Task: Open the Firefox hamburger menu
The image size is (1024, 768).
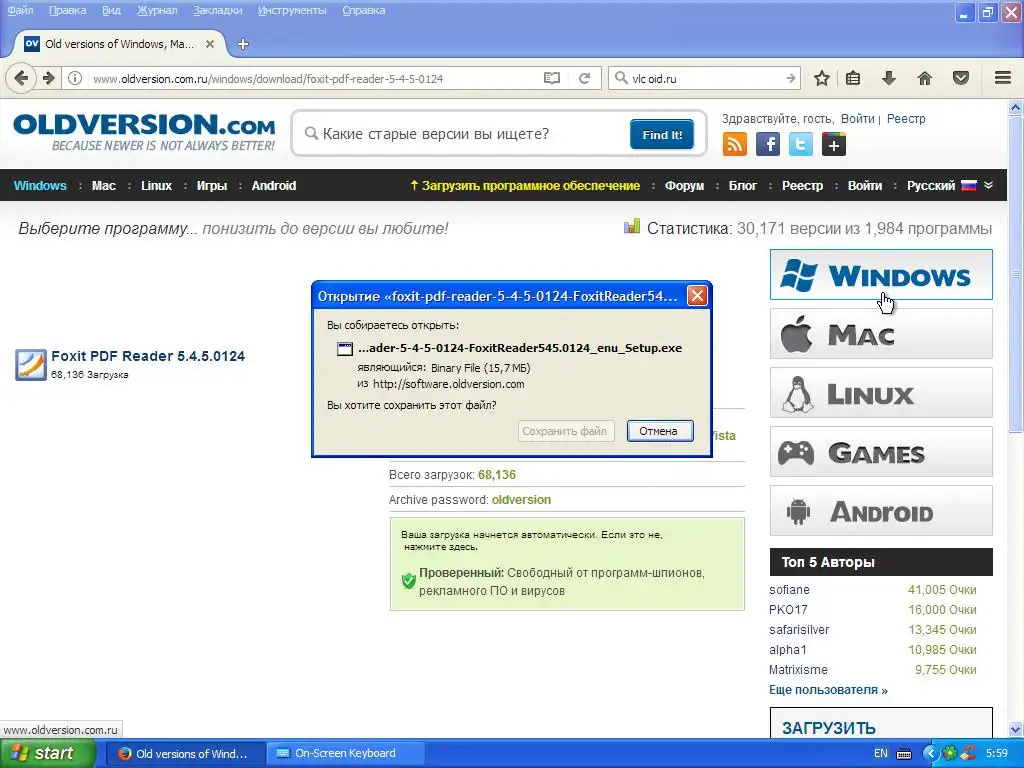Action: point(1003,78)
